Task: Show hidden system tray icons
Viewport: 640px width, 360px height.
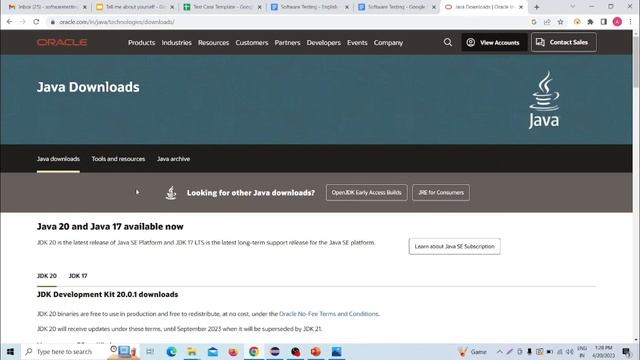Action: click(500, 351)
